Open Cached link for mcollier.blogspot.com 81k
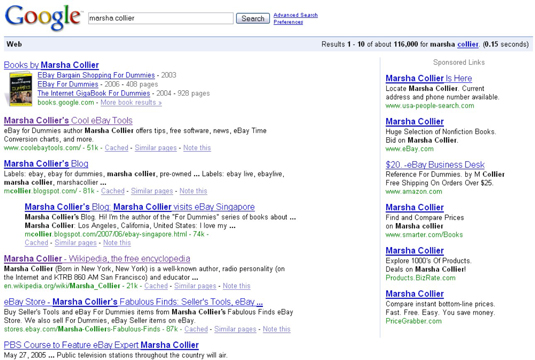The width and height of the screenshot is (535, 360). [113, 191]
